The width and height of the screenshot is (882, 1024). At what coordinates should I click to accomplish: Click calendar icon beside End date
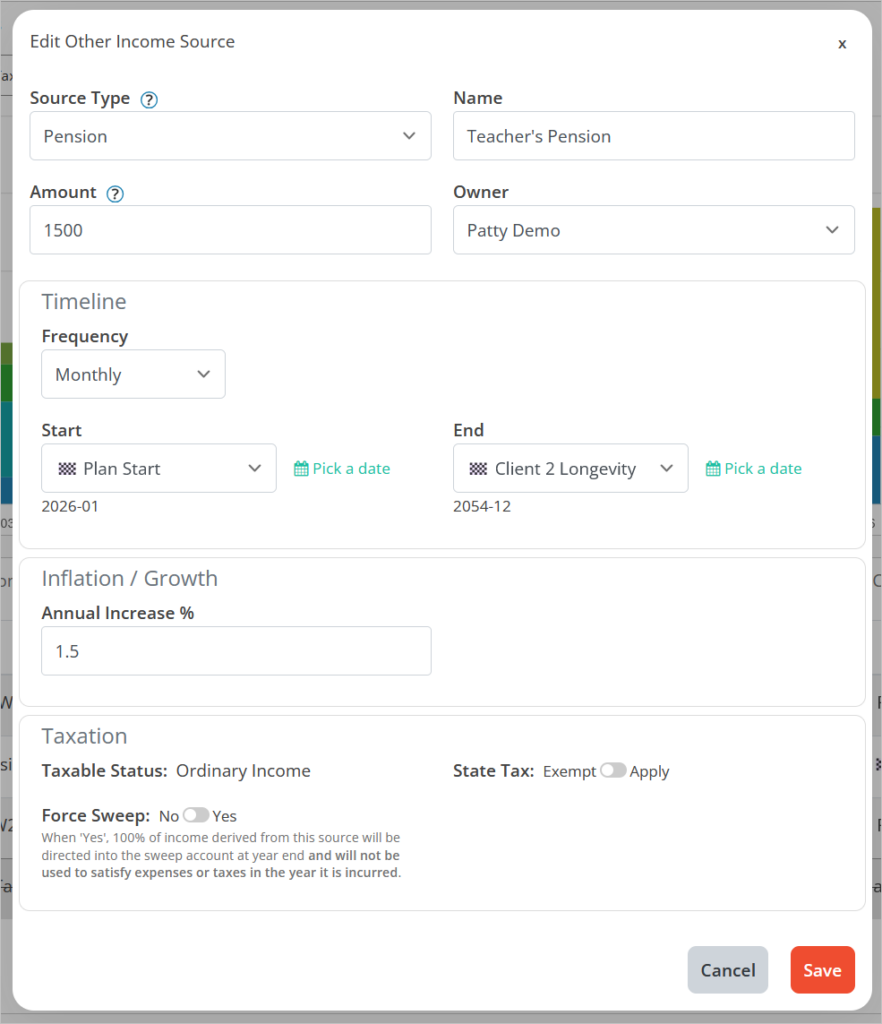[713, 469]
